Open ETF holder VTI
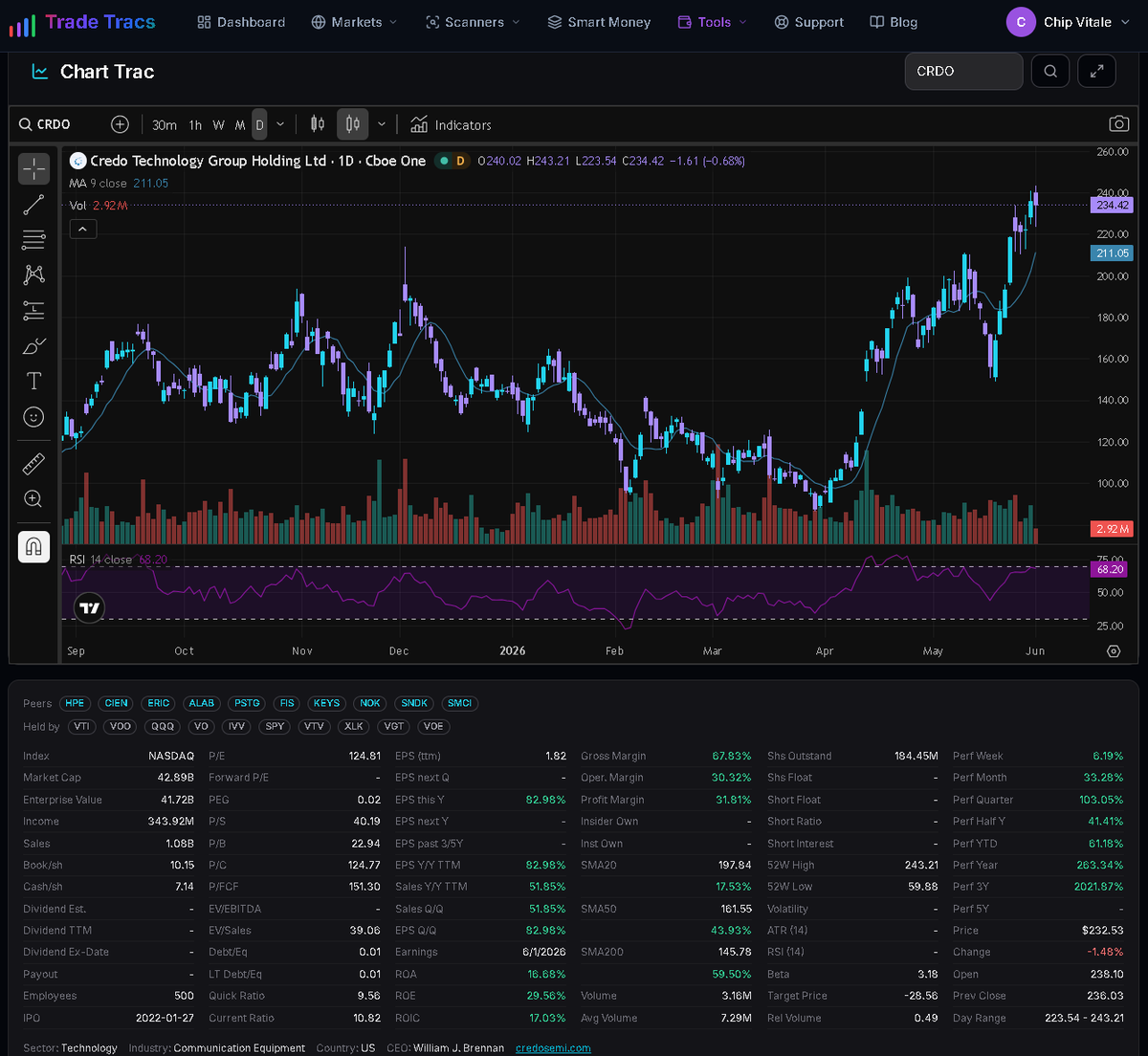 click(x=82, y=726)
